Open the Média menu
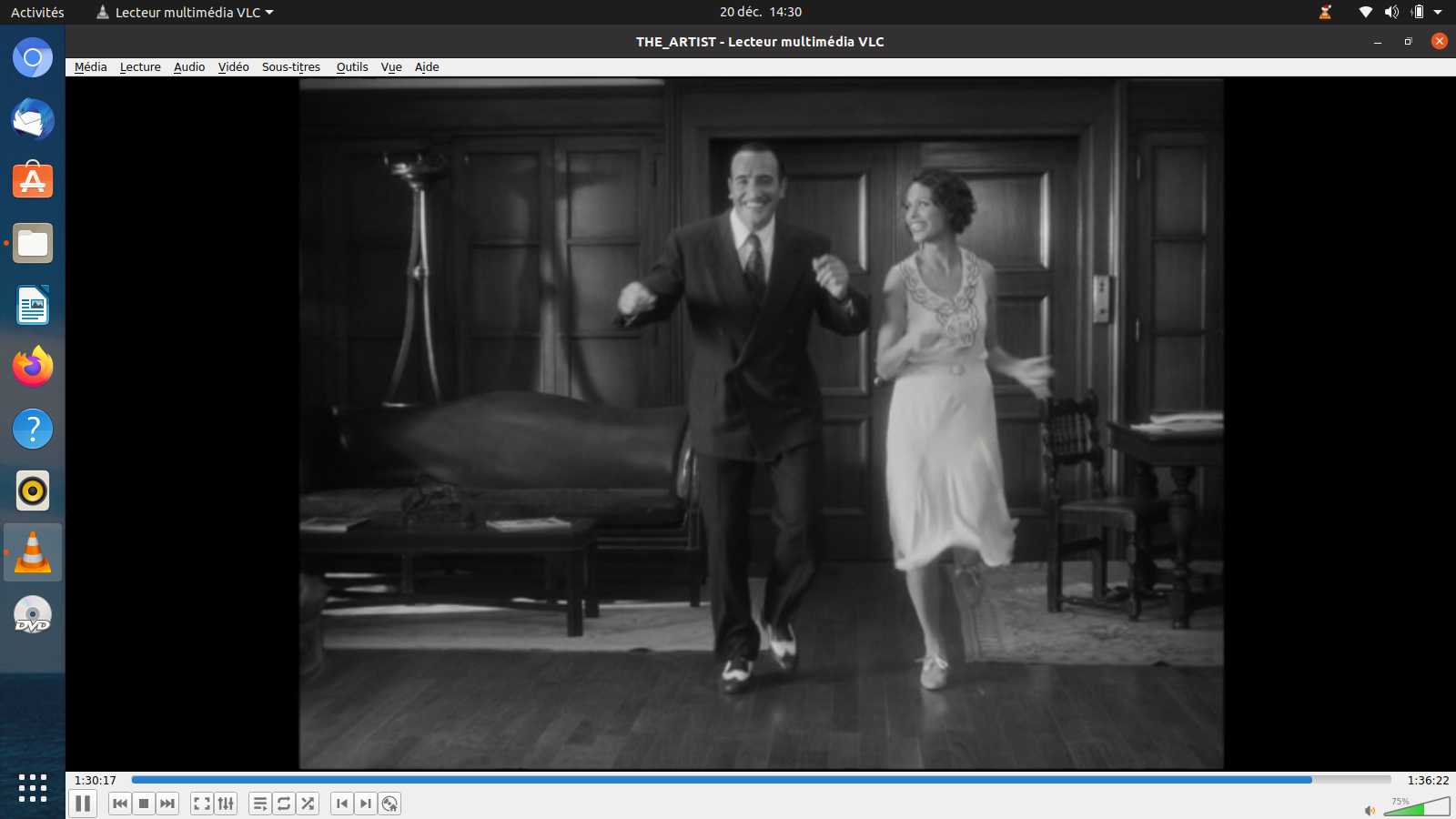Viewport: 1456px width, 819px height. [90, 67]
